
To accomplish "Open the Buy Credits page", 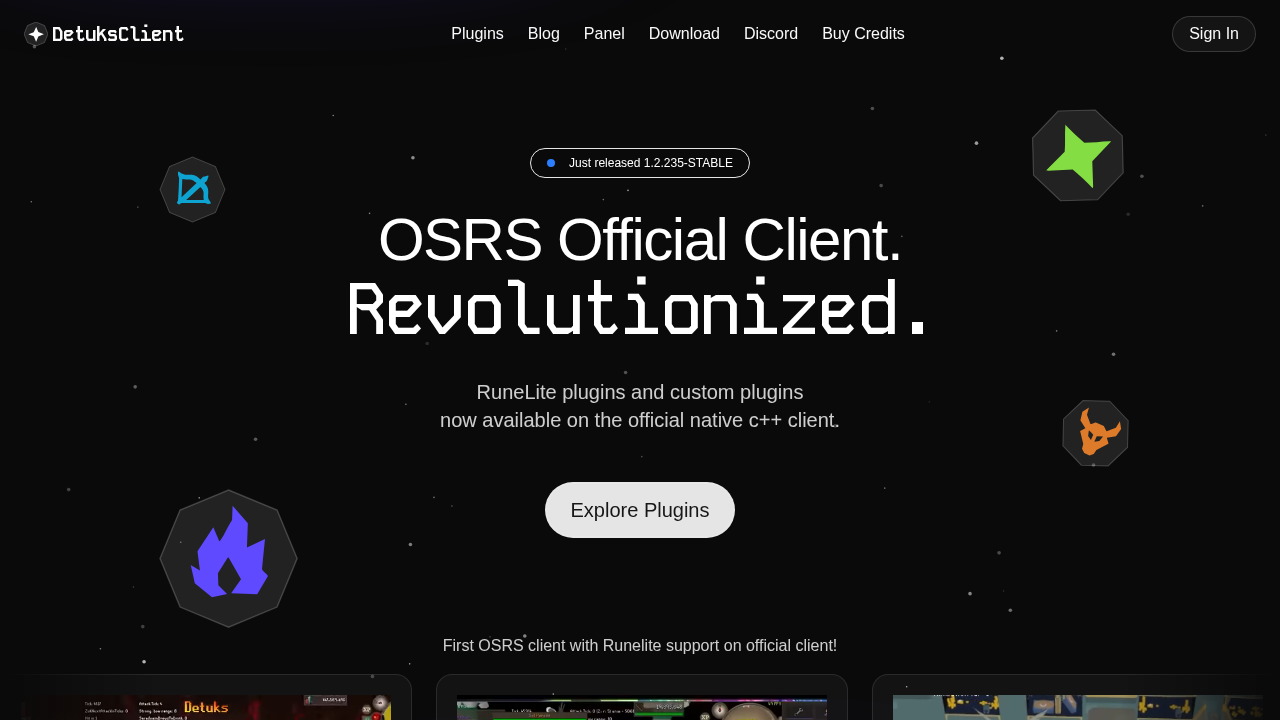I will (863, 33).
